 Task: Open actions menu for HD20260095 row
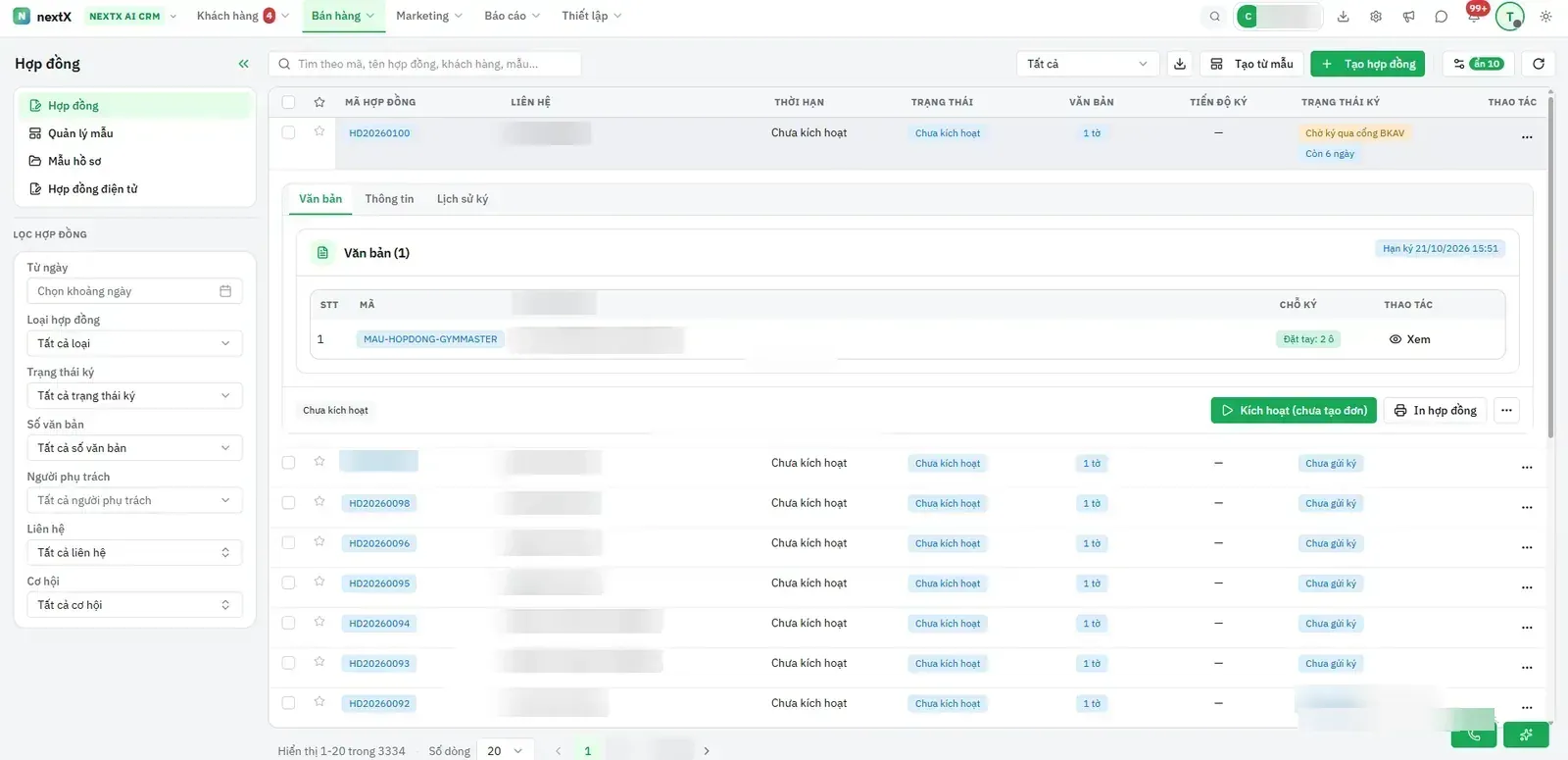click(1526, 587)
